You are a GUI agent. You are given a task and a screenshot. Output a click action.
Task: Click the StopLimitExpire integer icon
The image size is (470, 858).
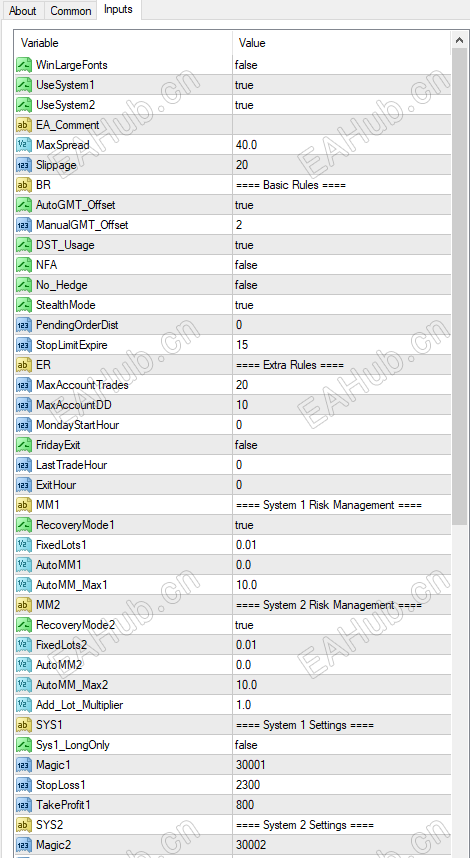point(24,345)
